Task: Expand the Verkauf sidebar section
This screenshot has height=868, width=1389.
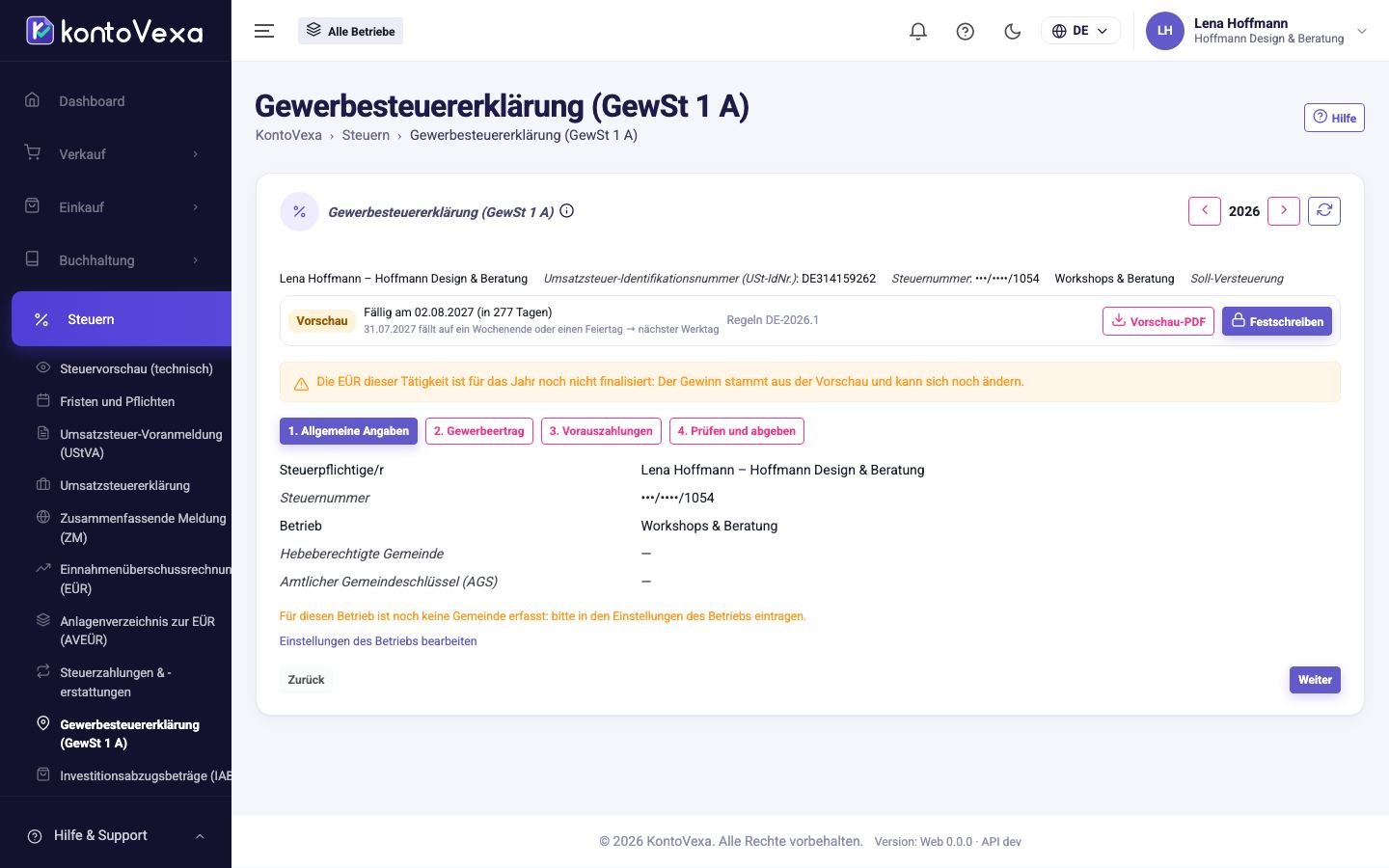Action: 116,154
